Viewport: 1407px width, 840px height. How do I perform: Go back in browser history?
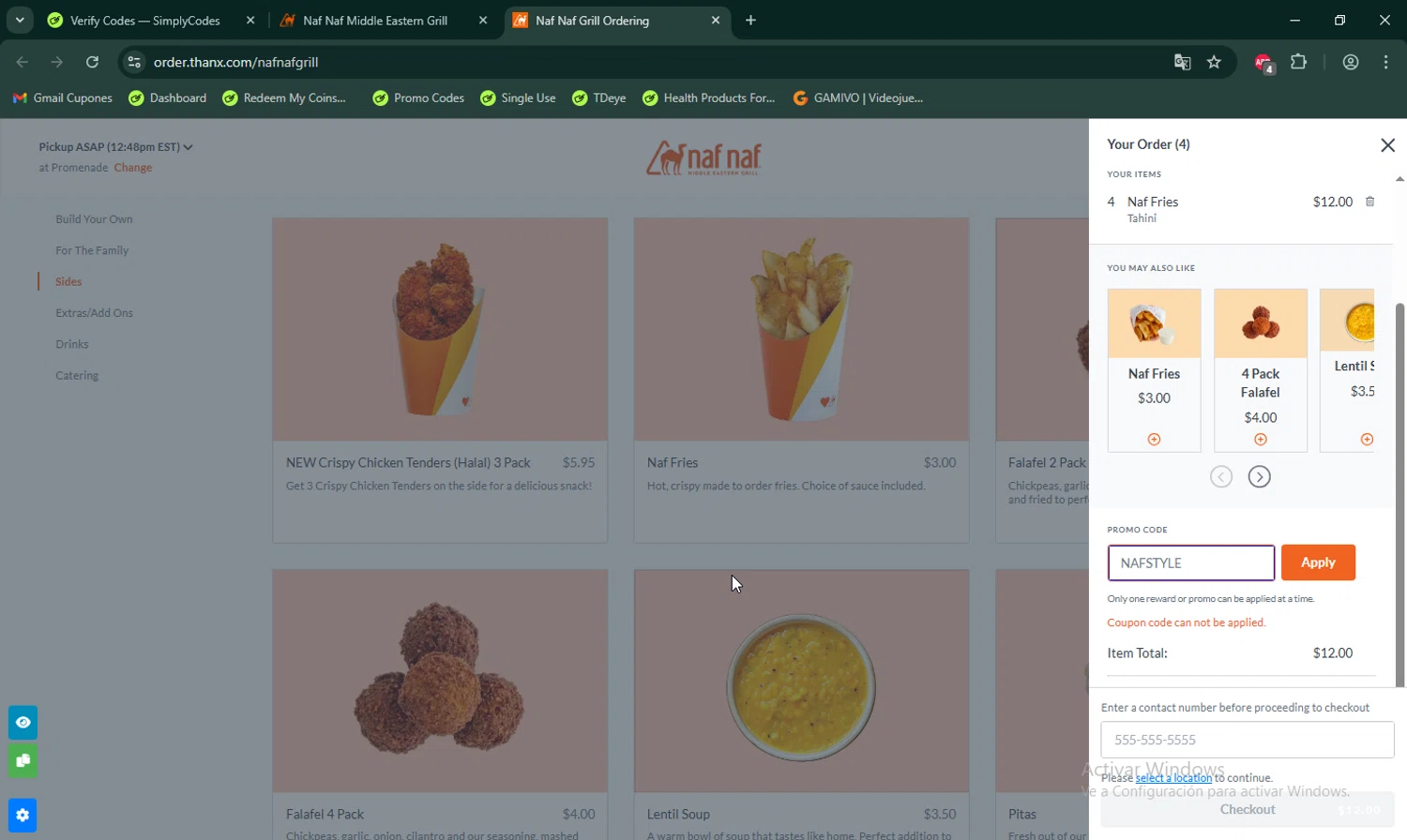pyautogui.click(x=23, y=62)
